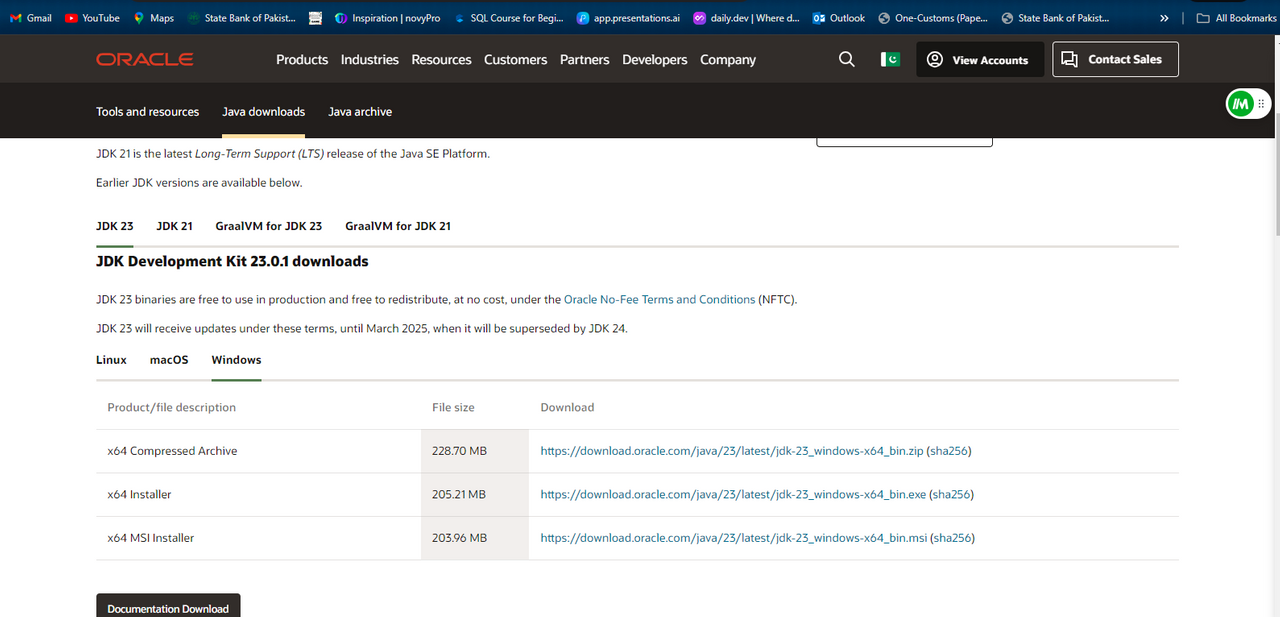Viewport: 1280px width, 617px height.
Task: Expand the Products navigation menu
Action: pos(302,60)
